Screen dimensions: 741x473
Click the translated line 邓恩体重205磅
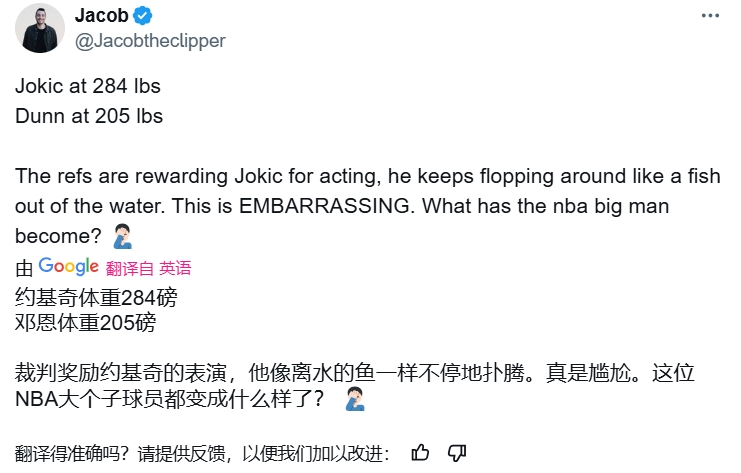[85, 323]
